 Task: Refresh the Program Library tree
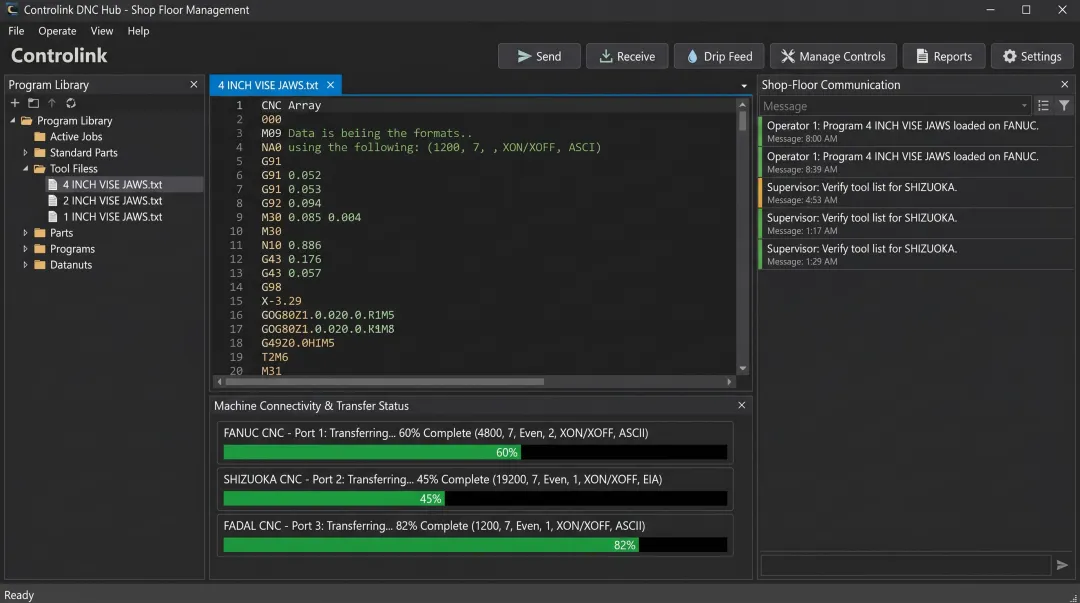click(x=70, y=103)
